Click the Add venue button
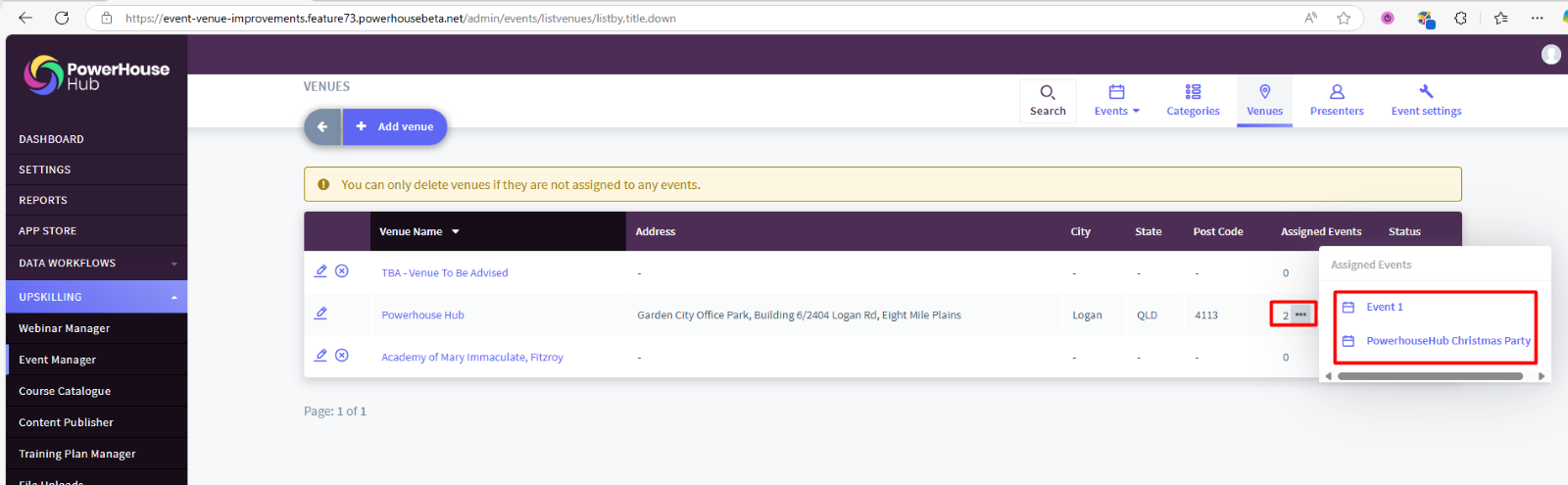This screenshot has height=485, width=1568. pyautogui.click(x=395, y=126)
